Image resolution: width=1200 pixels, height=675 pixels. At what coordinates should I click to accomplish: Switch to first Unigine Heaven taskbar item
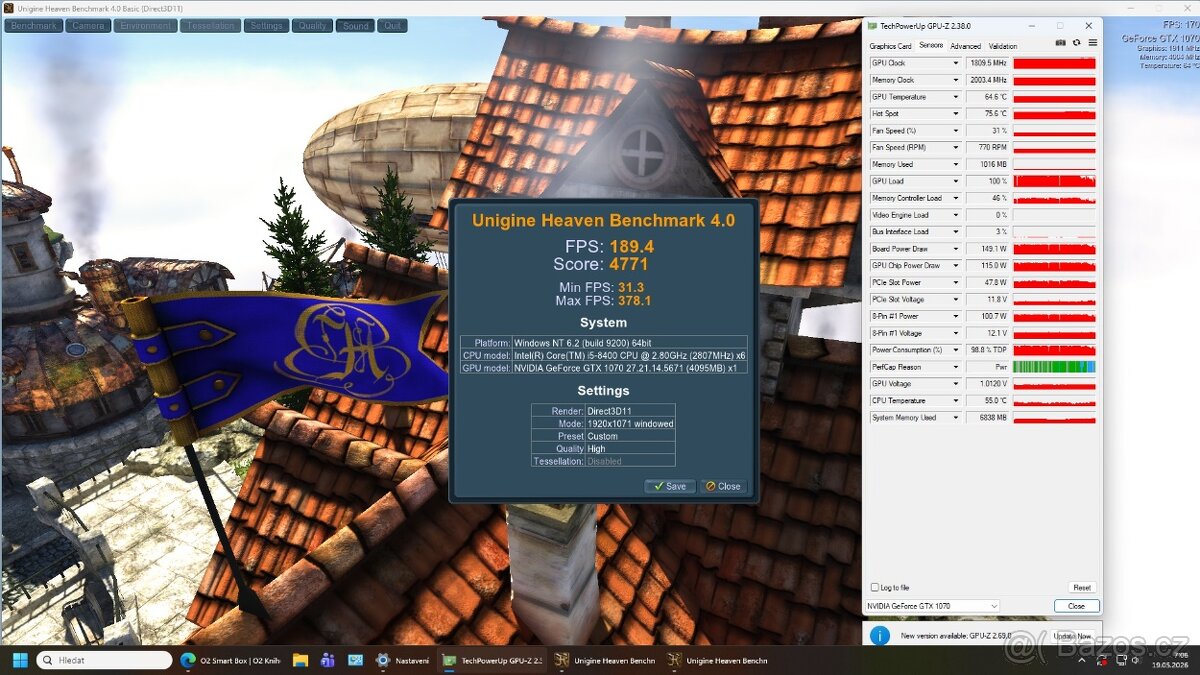605,660
